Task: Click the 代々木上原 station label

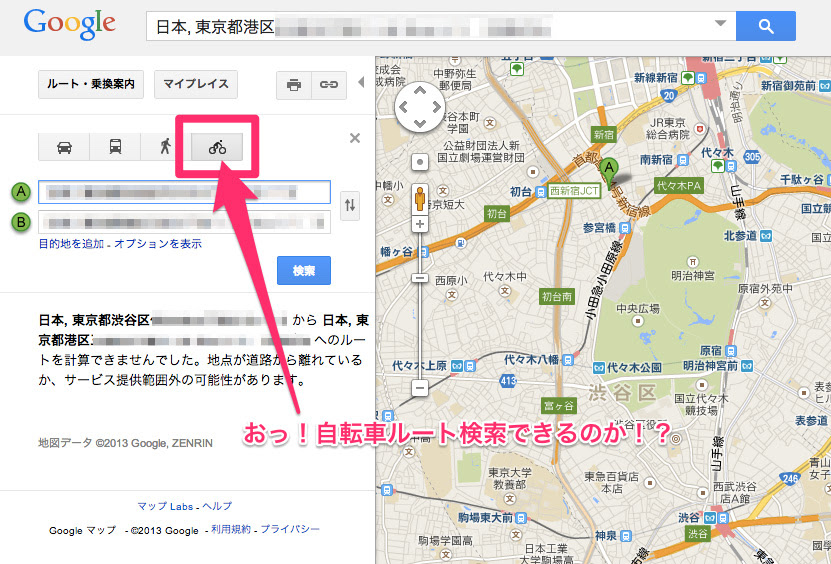Action: (x=420, y=365)
